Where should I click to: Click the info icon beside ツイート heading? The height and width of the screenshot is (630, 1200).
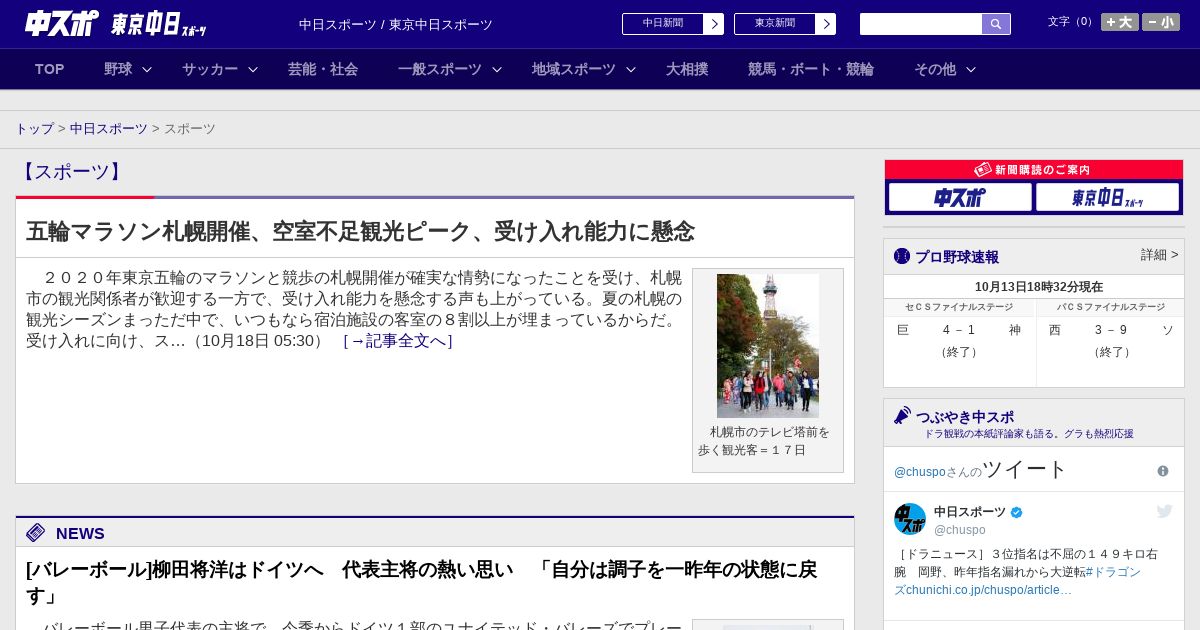point(1162,471)
